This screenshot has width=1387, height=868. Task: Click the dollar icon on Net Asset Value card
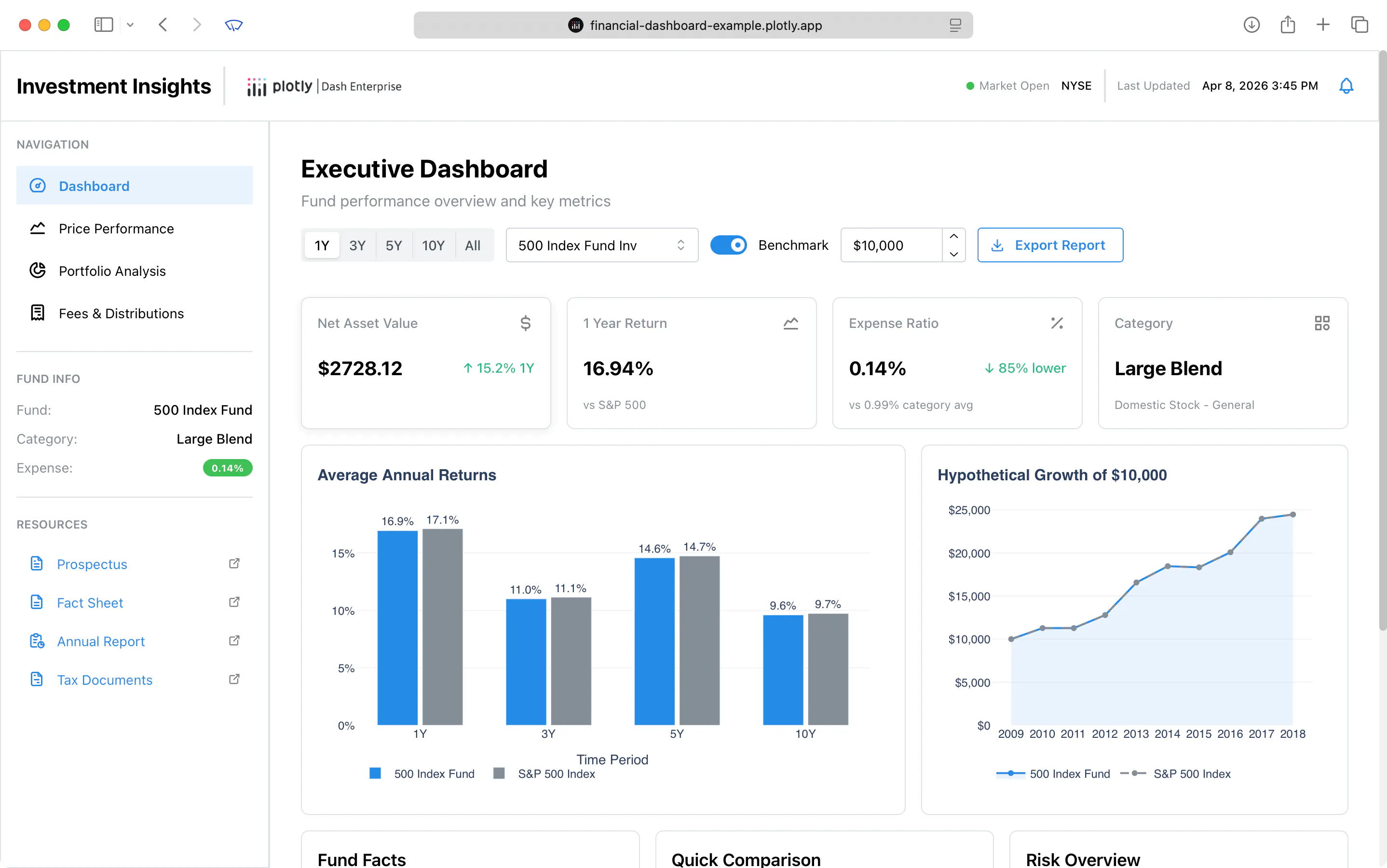pos(525,323)
